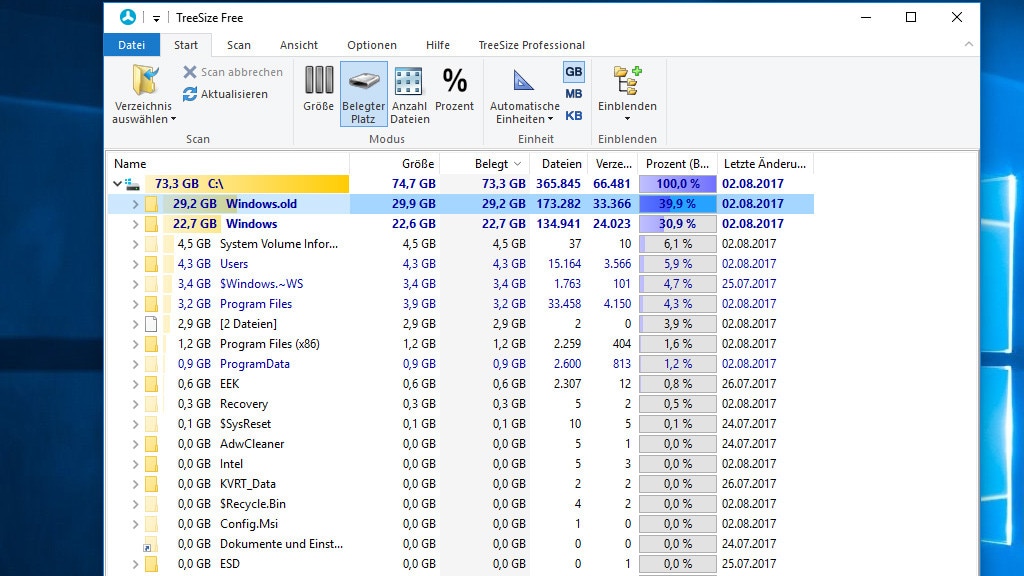Screen dimensions: 1024x576
Task: Switch to the Optionen tab
Action: [372, 45]
